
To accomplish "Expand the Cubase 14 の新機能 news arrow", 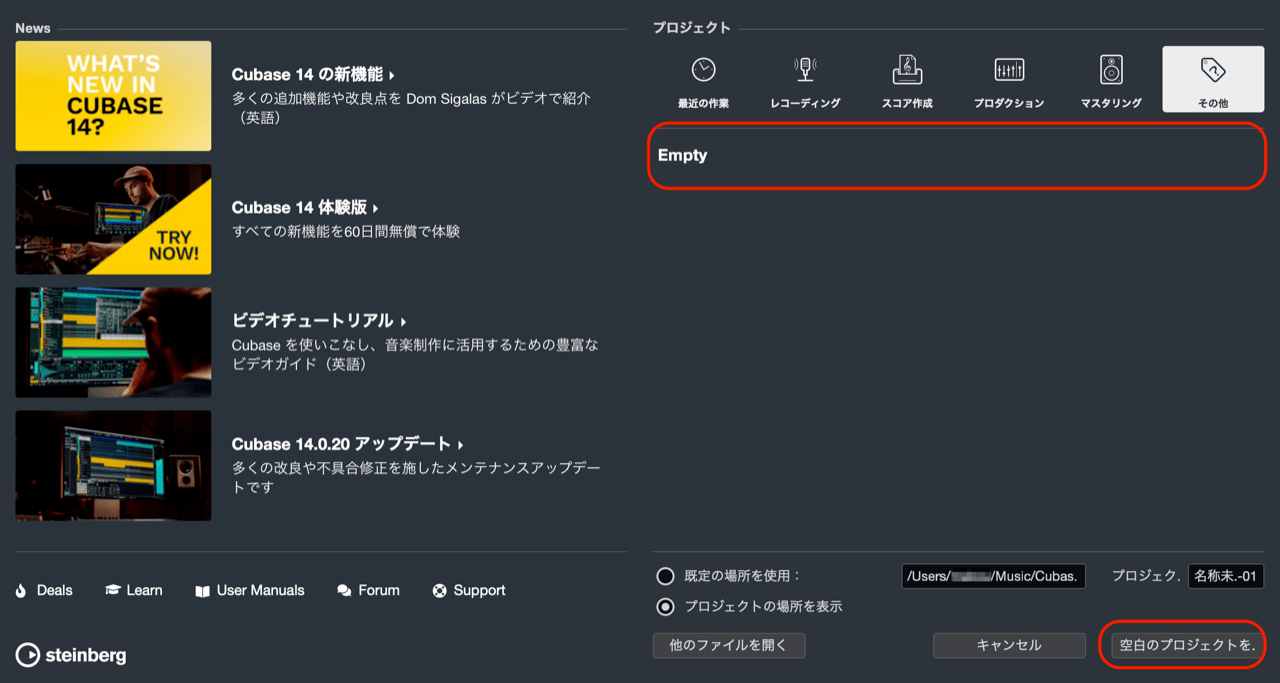I will pos(392,75).
